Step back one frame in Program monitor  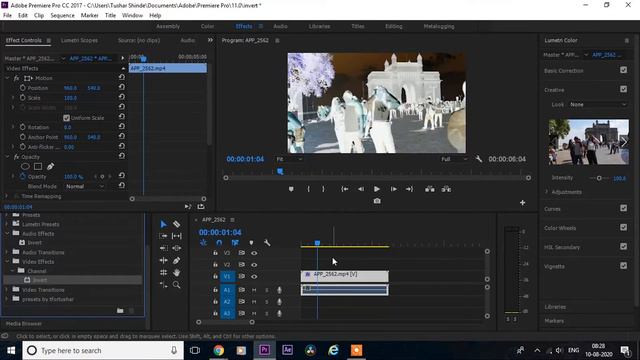pos(361,189)
